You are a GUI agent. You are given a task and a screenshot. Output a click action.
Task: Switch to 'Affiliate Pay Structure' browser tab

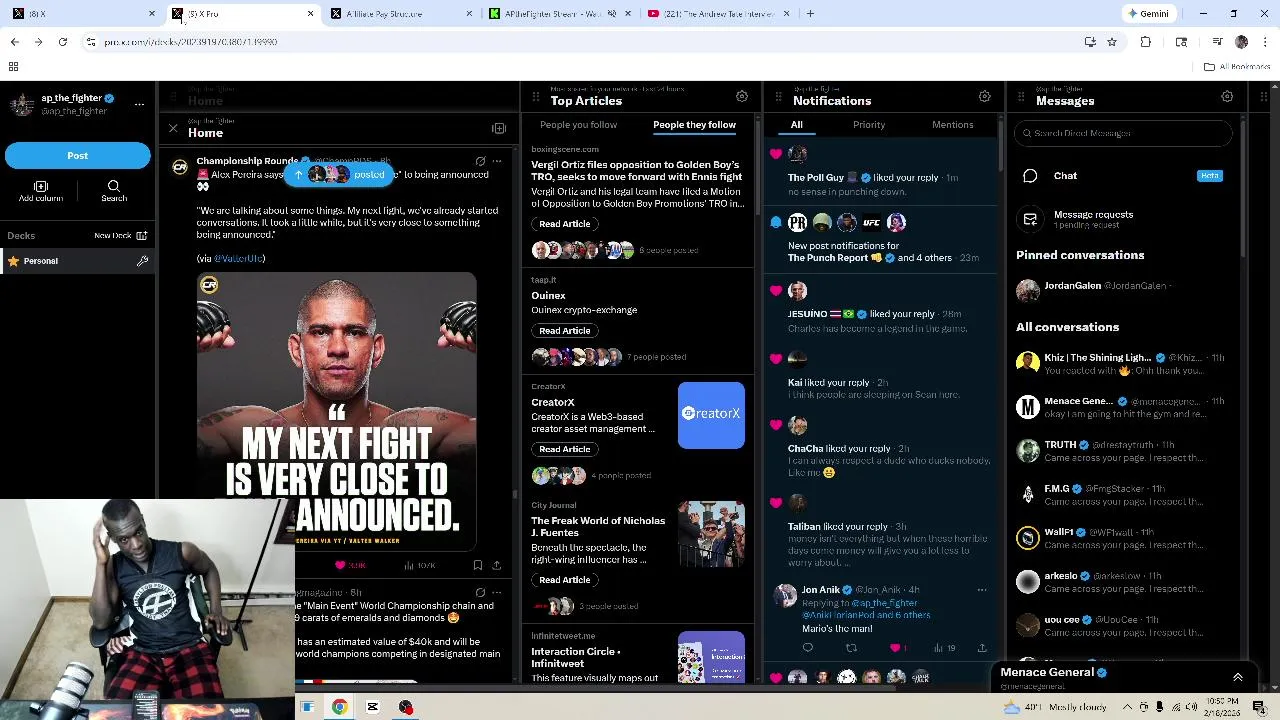coord(400,14)
